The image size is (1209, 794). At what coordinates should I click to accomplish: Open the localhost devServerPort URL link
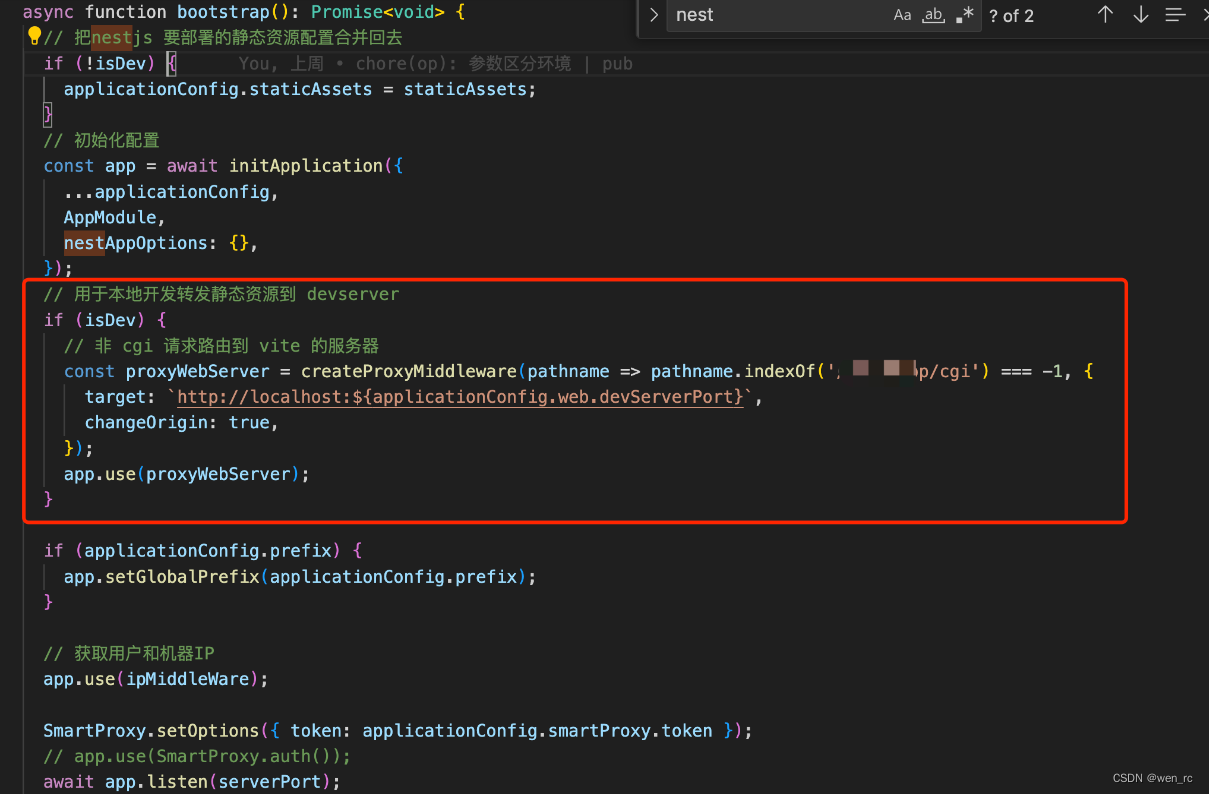tap(461, 397)
